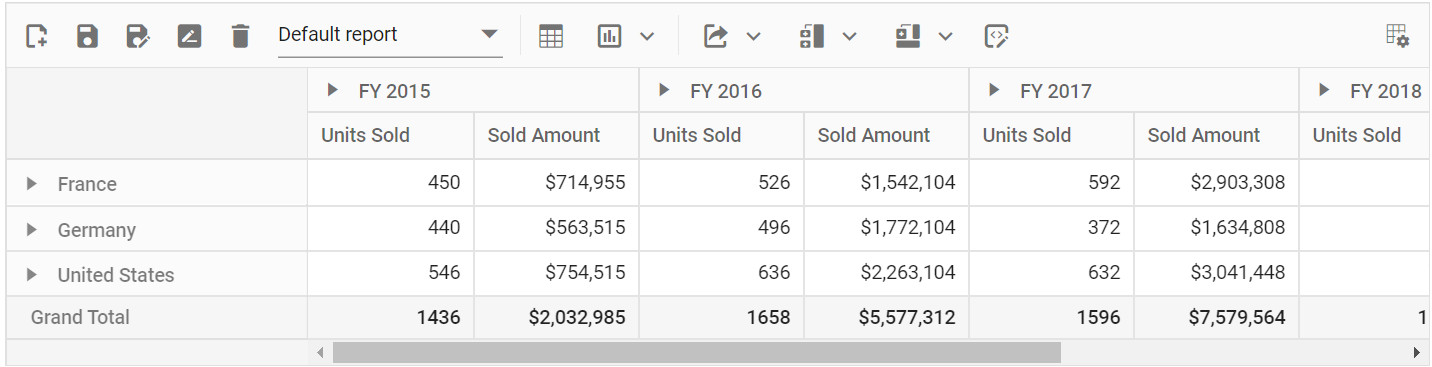This screenshot has width=1432, height=367.
Task: Select Grand Total cell 1658
Action: (x=721, y=317)
